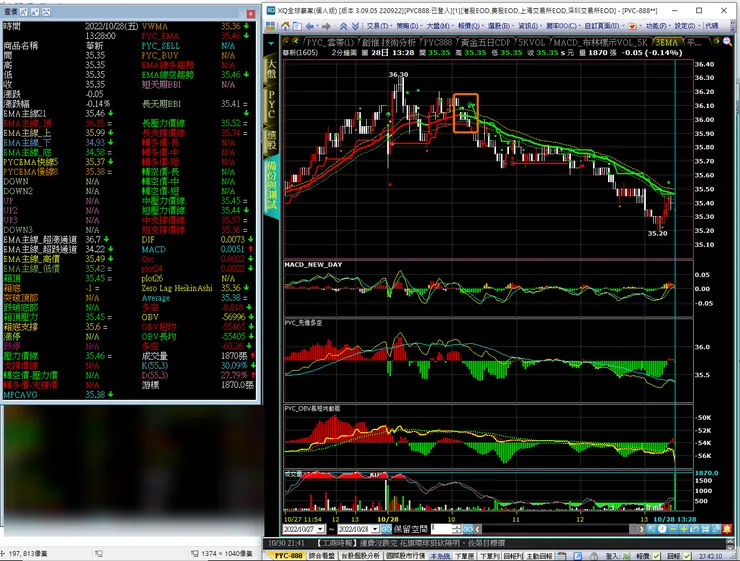Open the start date 2022/10/27 dropdown
The width and height of the screenshot is (740, 561).
point(321,529)
